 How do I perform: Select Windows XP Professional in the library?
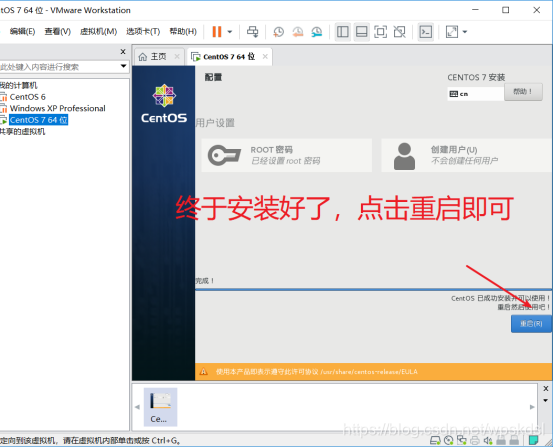pyautogui.click(x=58, y=108)
